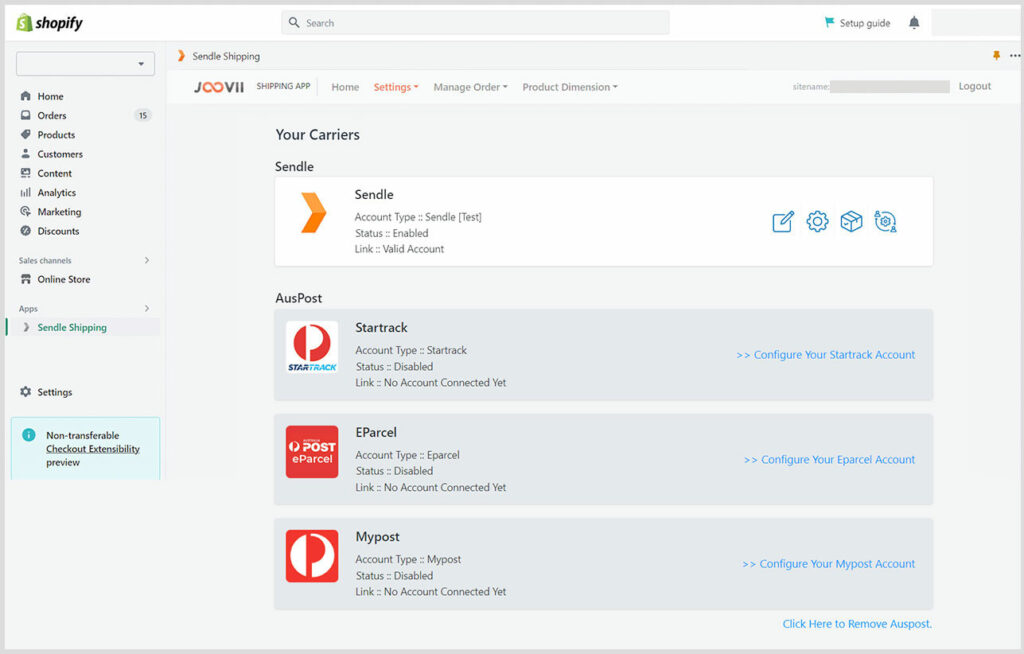Click the 'Your Carriers' heading
Viewport: 1024px width, 654px height.
[x=317, y=135]
